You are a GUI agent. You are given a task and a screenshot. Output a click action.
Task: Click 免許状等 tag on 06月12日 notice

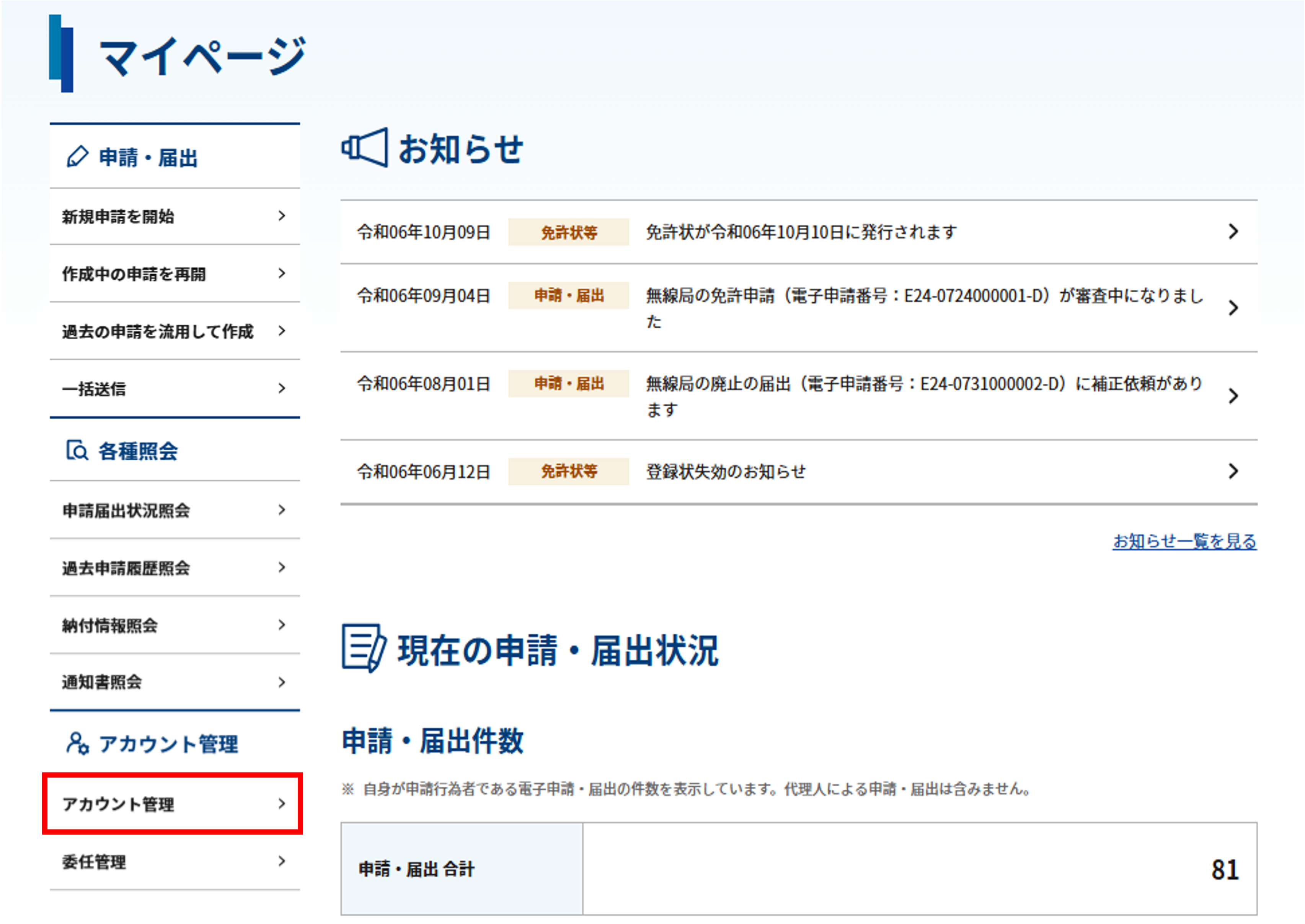point(569,472)
